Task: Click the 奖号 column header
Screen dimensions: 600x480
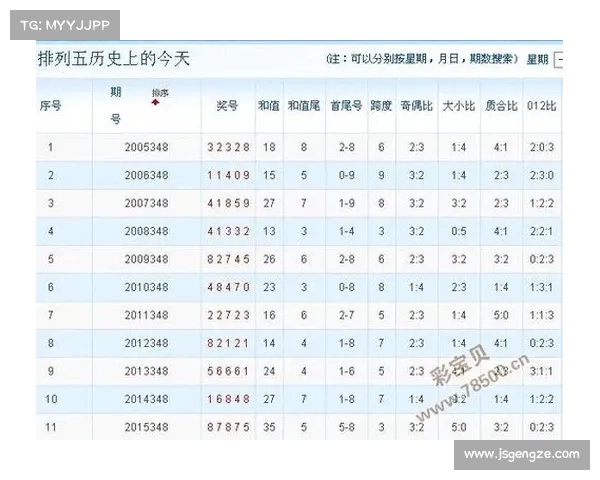Action: pos(227,106)
